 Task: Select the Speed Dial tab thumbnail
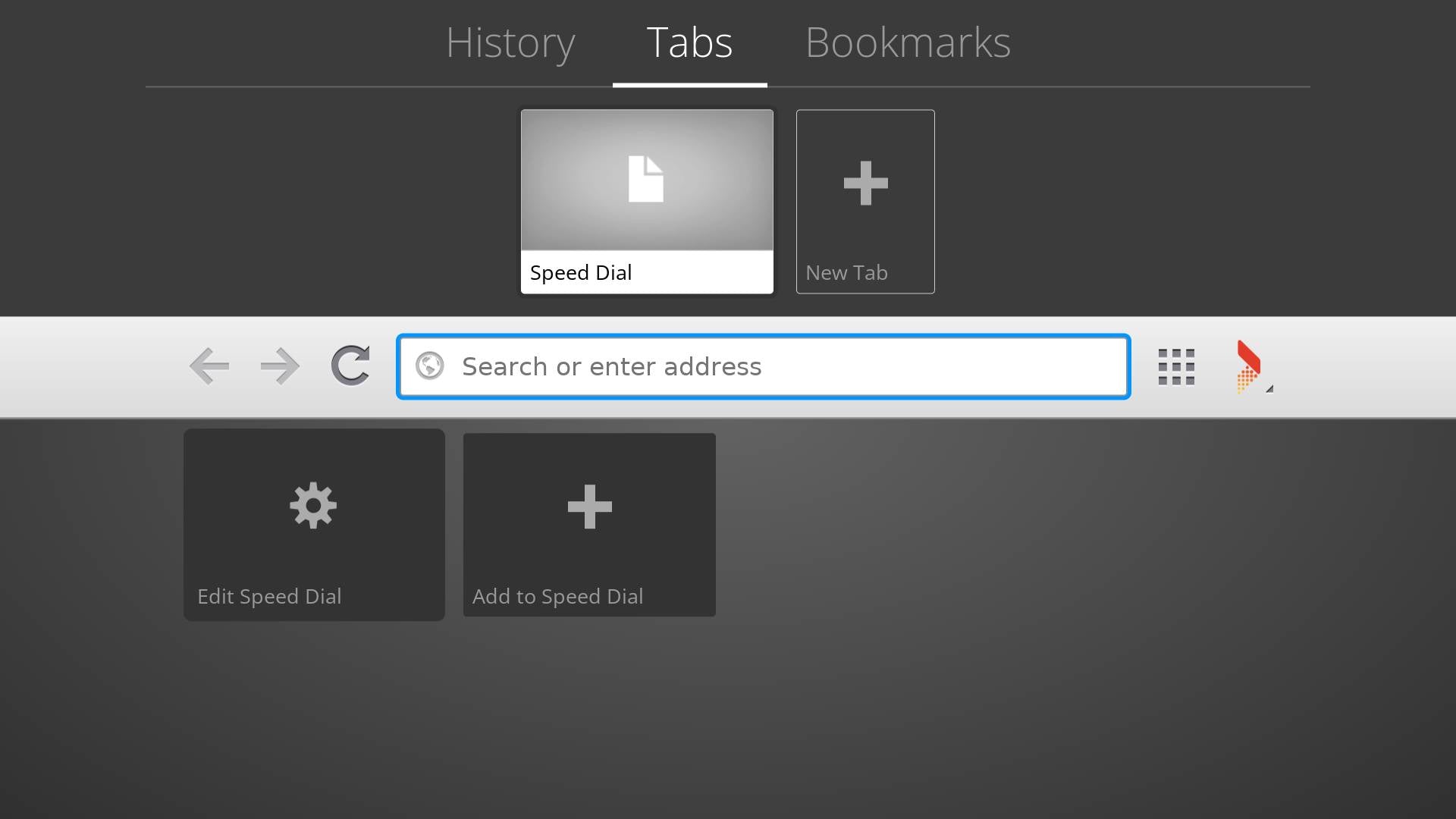coord(646,202)
